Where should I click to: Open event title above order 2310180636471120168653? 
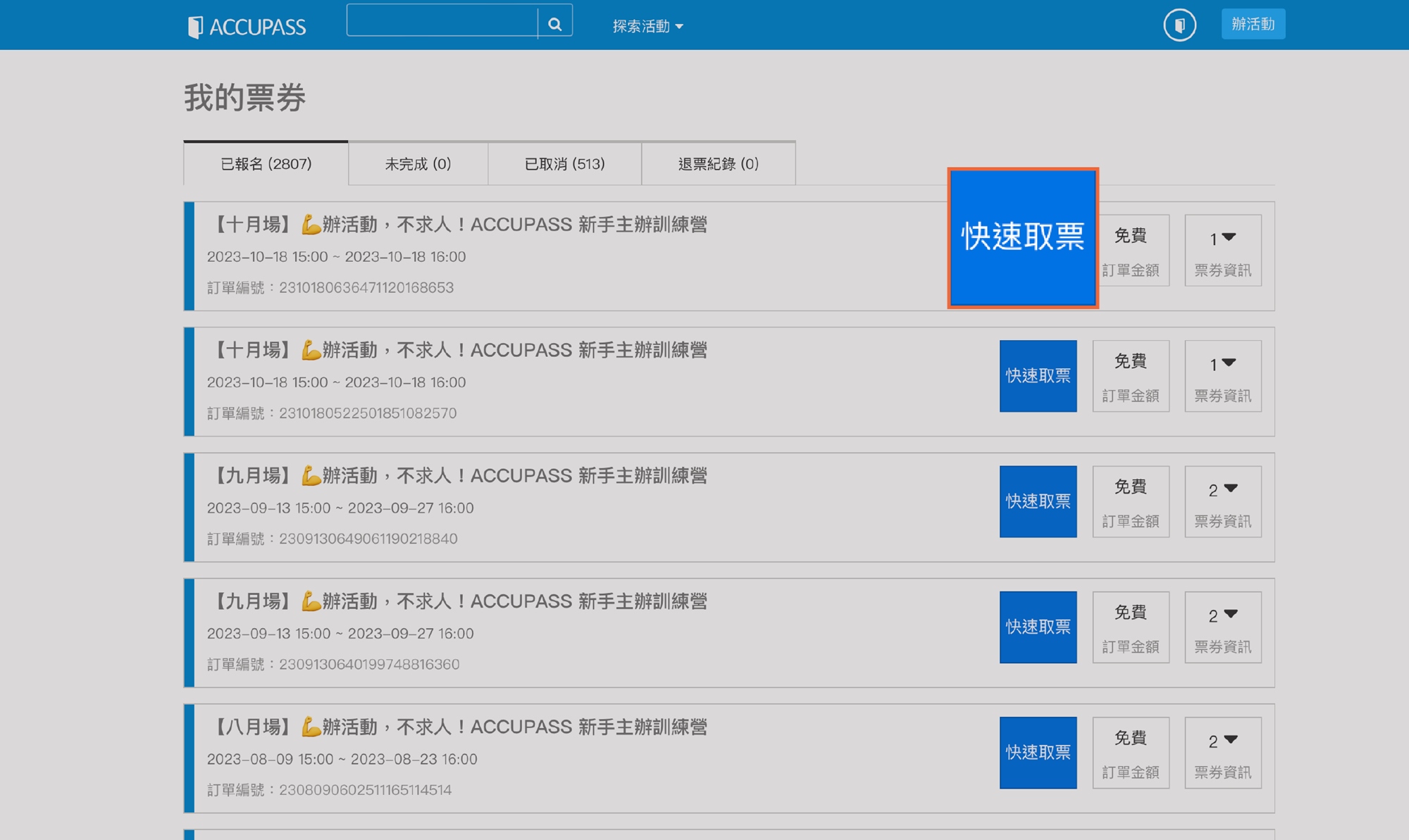click(x=458, y=225)
